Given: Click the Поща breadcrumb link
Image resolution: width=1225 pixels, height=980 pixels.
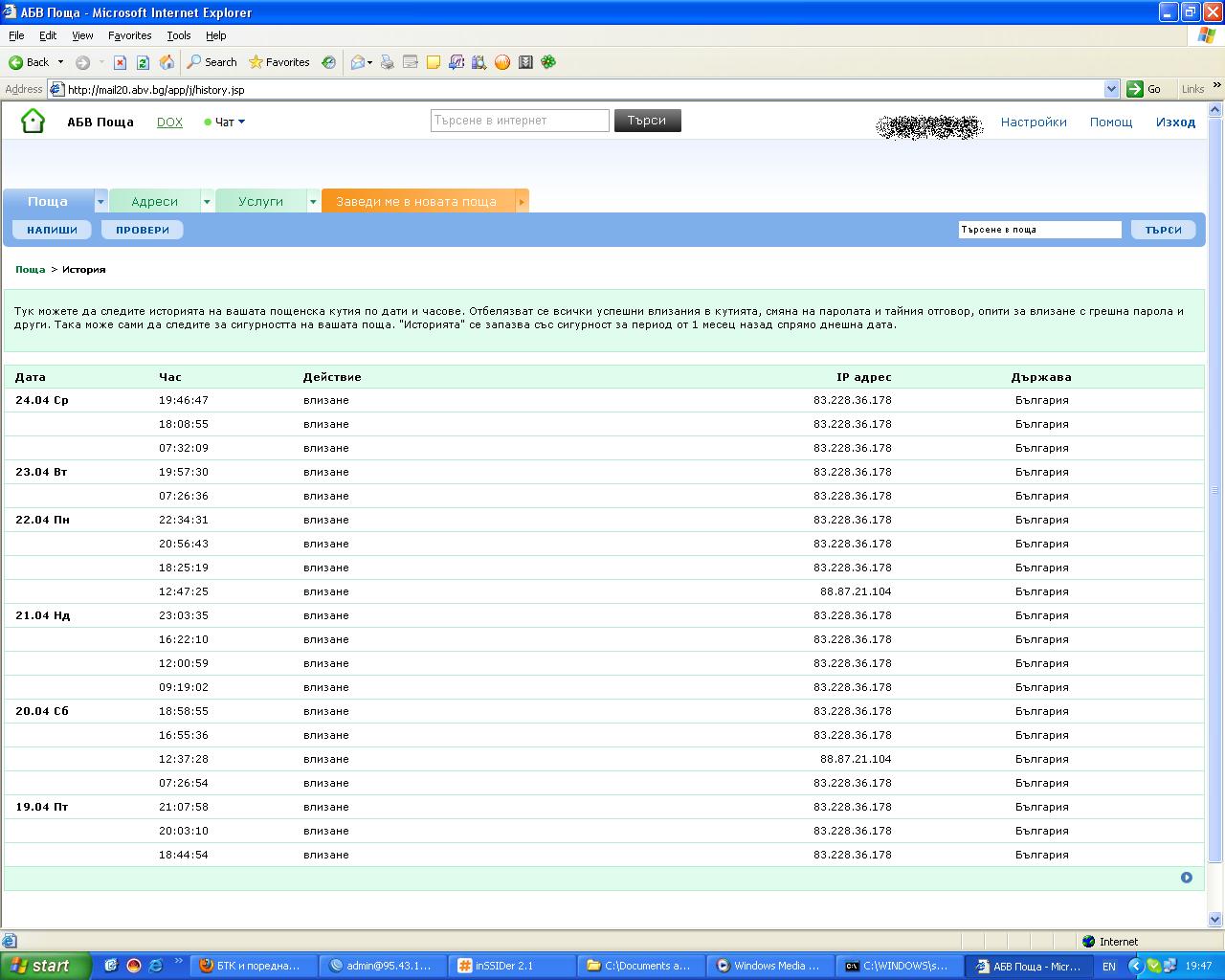Looking at the screenshot, I should (x=31, y=269).
